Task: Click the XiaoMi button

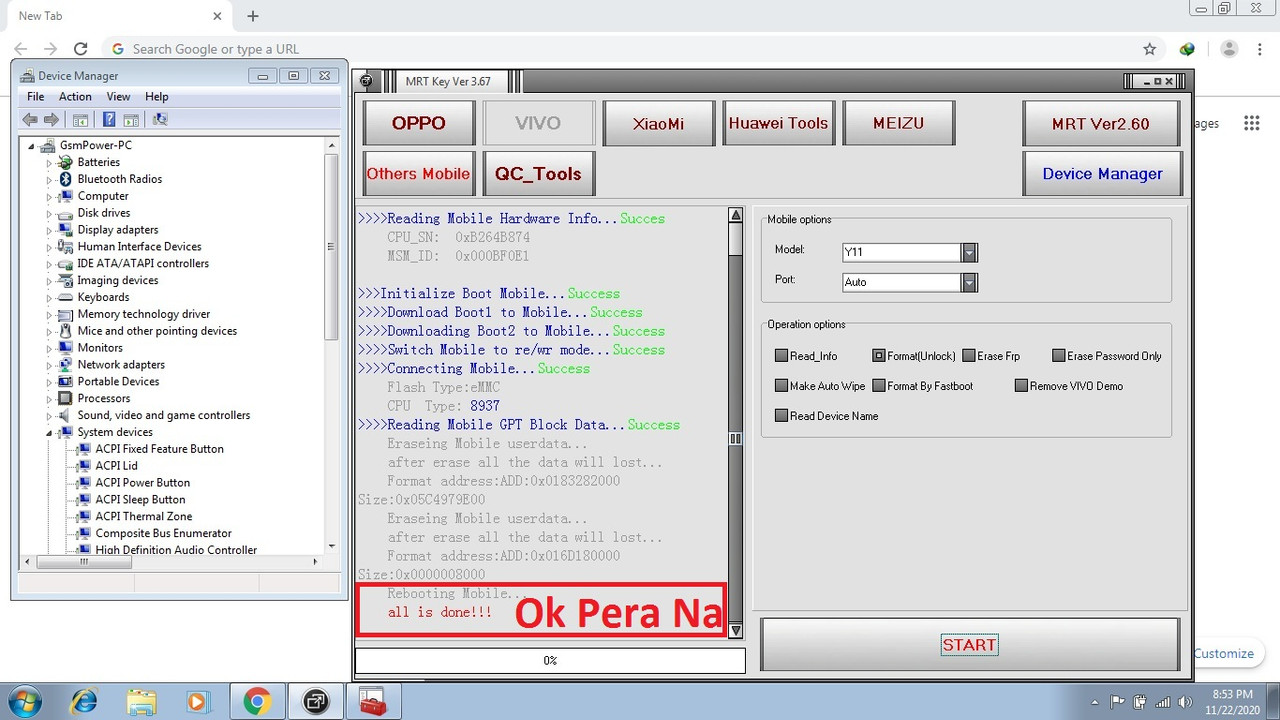Action: 658,123
